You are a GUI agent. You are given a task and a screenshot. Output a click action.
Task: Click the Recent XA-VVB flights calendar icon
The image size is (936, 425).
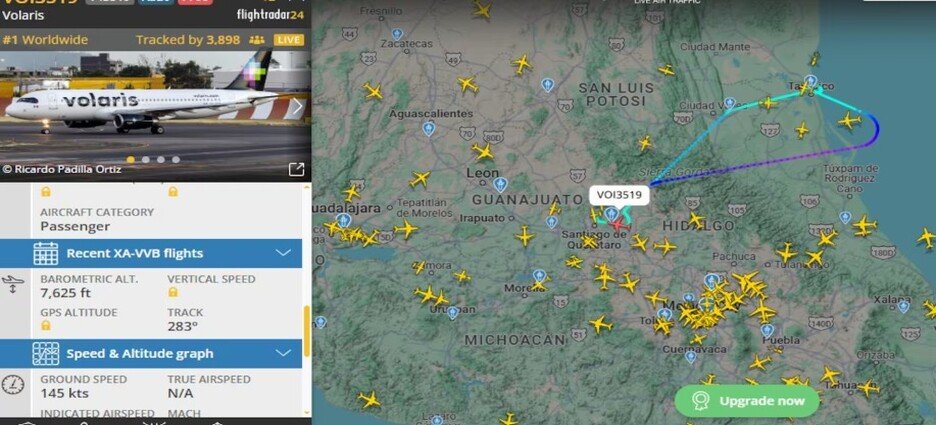(x=45, y=253)
